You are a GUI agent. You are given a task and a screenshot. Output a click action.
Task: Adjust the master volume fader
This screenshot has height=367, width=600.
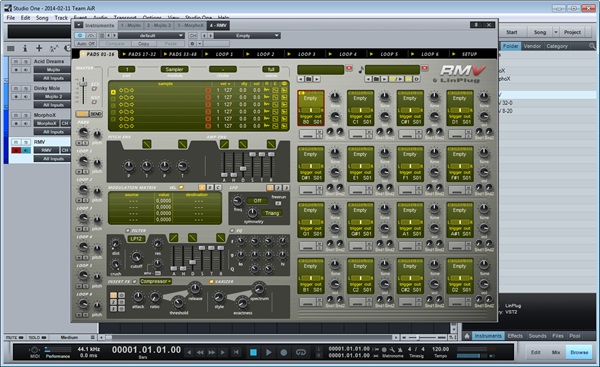point(83,84)
